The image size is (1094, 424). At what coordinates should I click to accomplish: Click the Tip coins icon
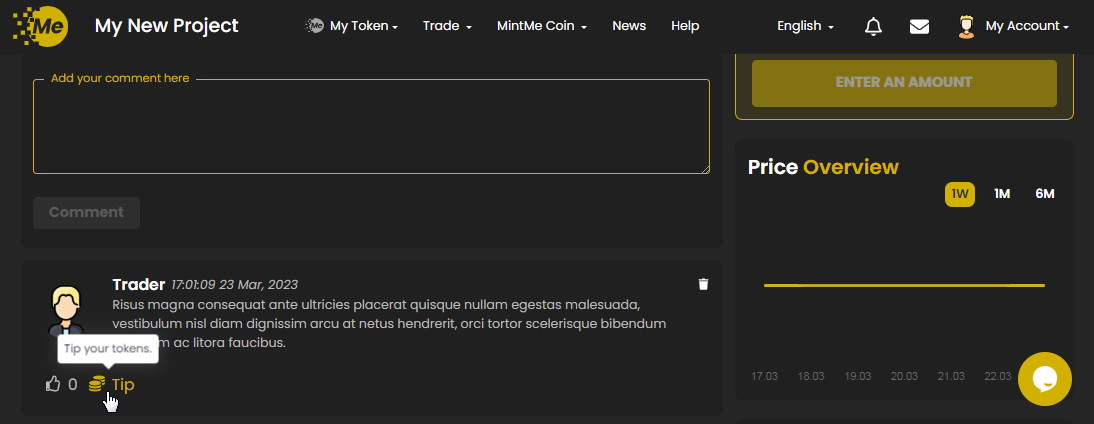coord(97,384)
